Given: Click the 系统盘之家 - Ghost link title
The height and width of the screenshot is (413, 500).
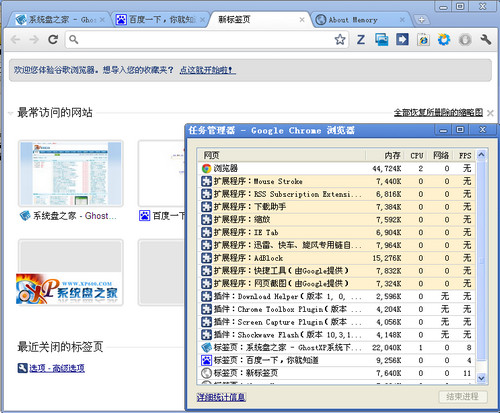Looking at the screenshot, I should [x=75, y=216].
